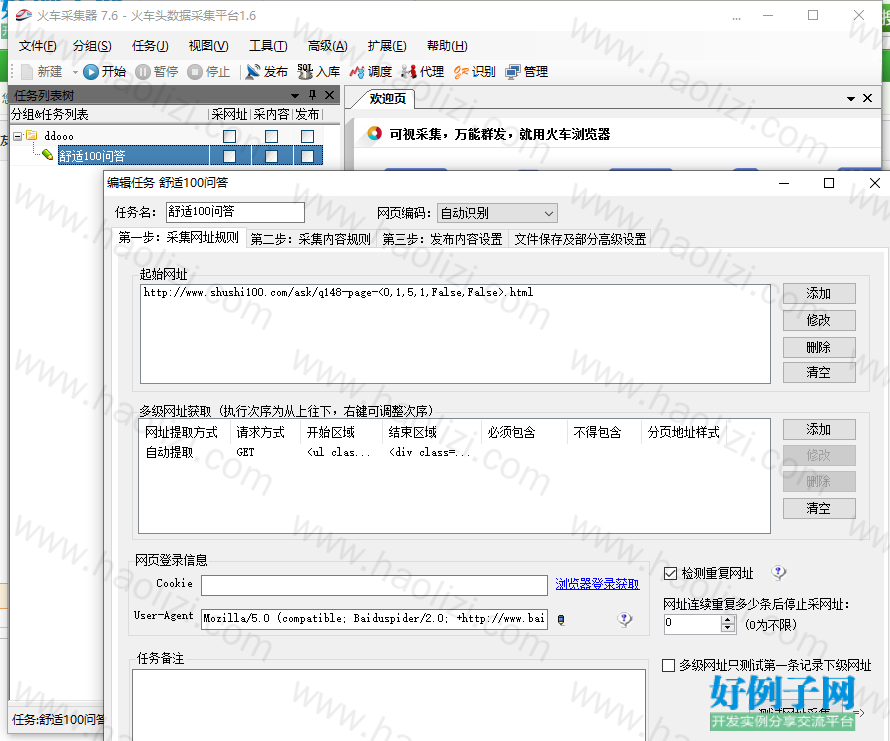Toggle 采网址 checkbox for ddooo group

(229, 136)
